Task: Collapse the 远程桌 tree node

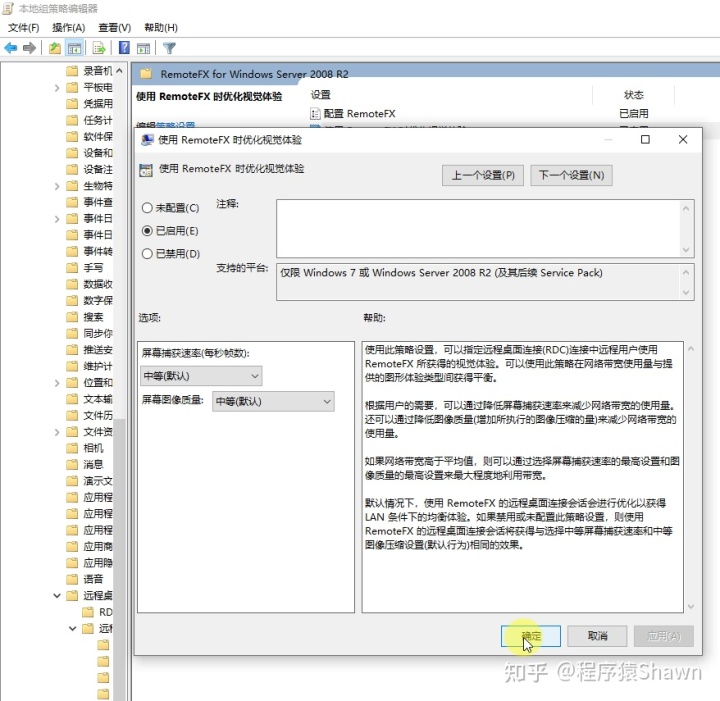Action: [57, 595]
